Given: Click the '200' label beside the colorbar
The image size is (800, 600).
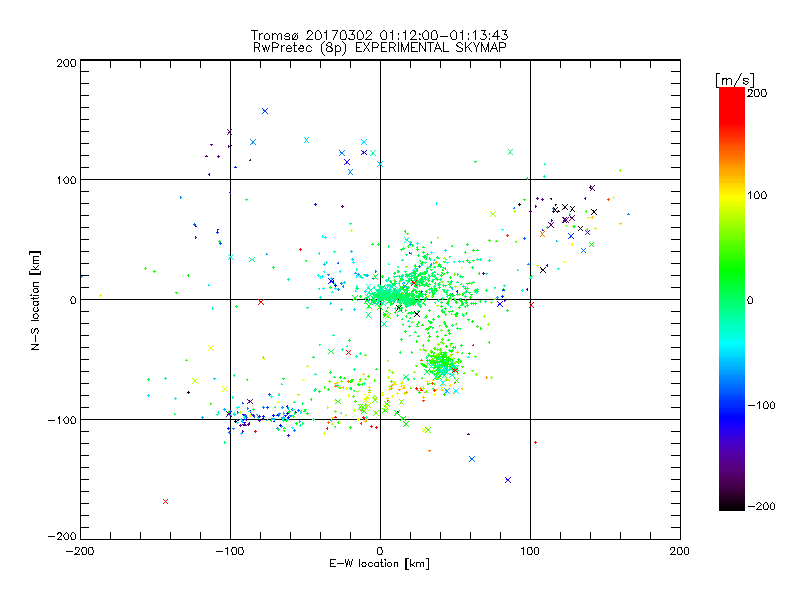Looking at the screenshot, I should (757, 93).
